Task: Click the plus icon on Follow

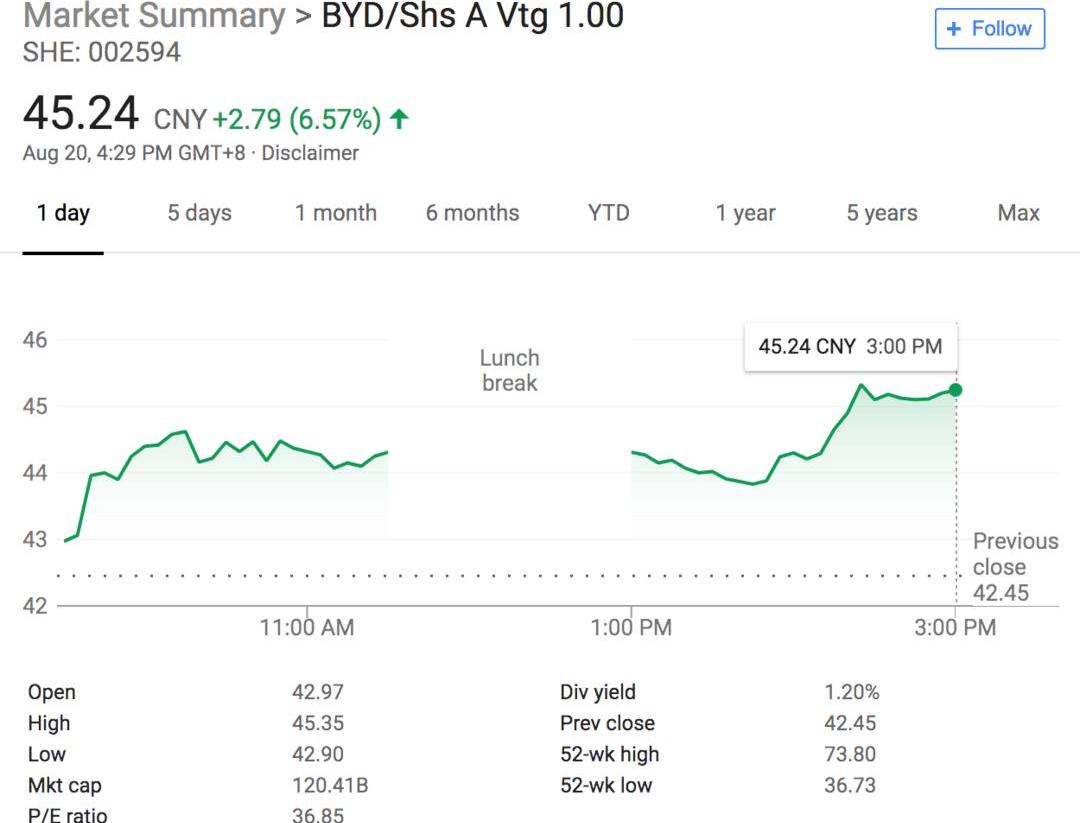Action: click(x=954, y=29)
